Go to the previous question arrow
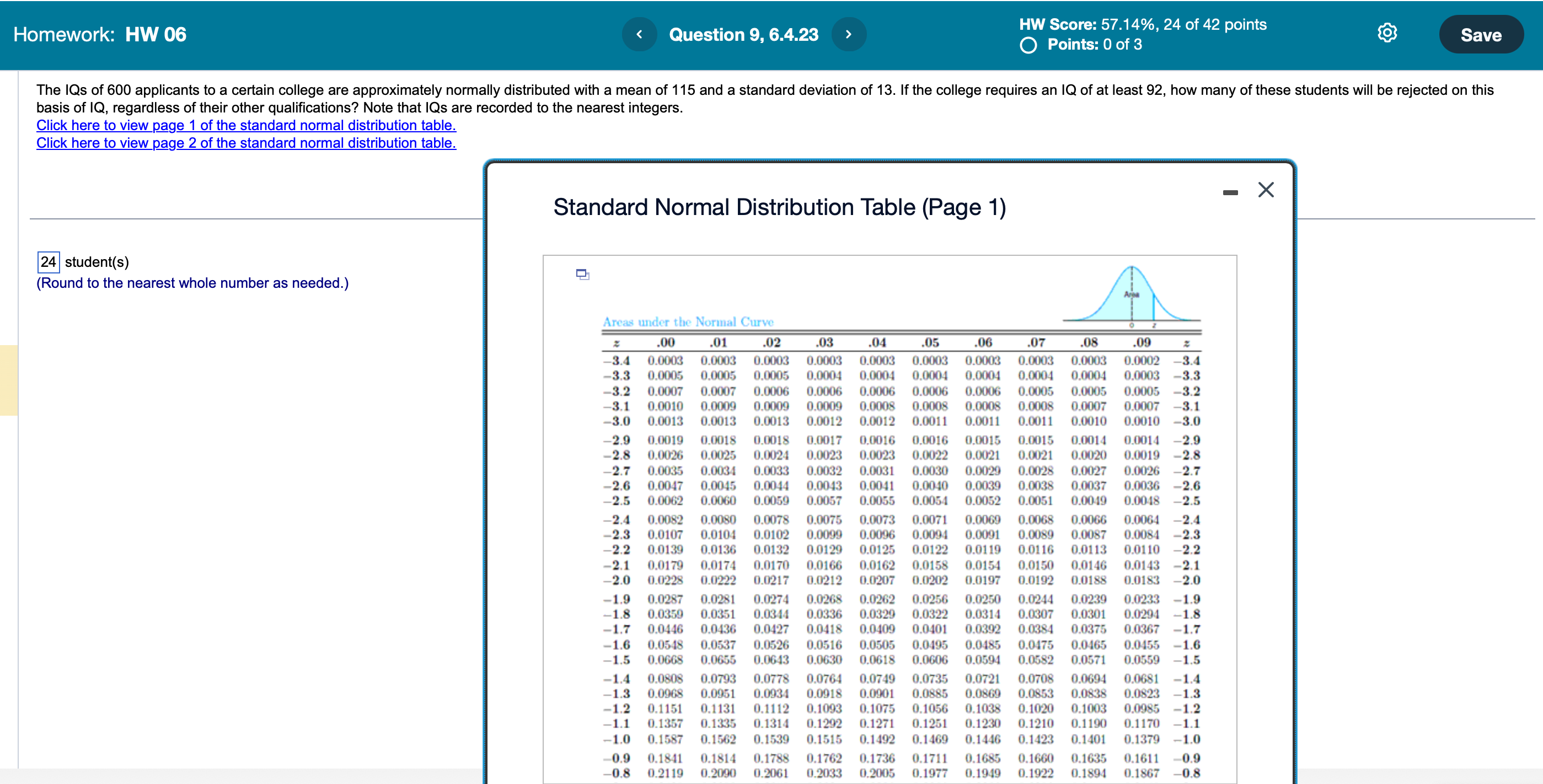 (x=639, y=34)
